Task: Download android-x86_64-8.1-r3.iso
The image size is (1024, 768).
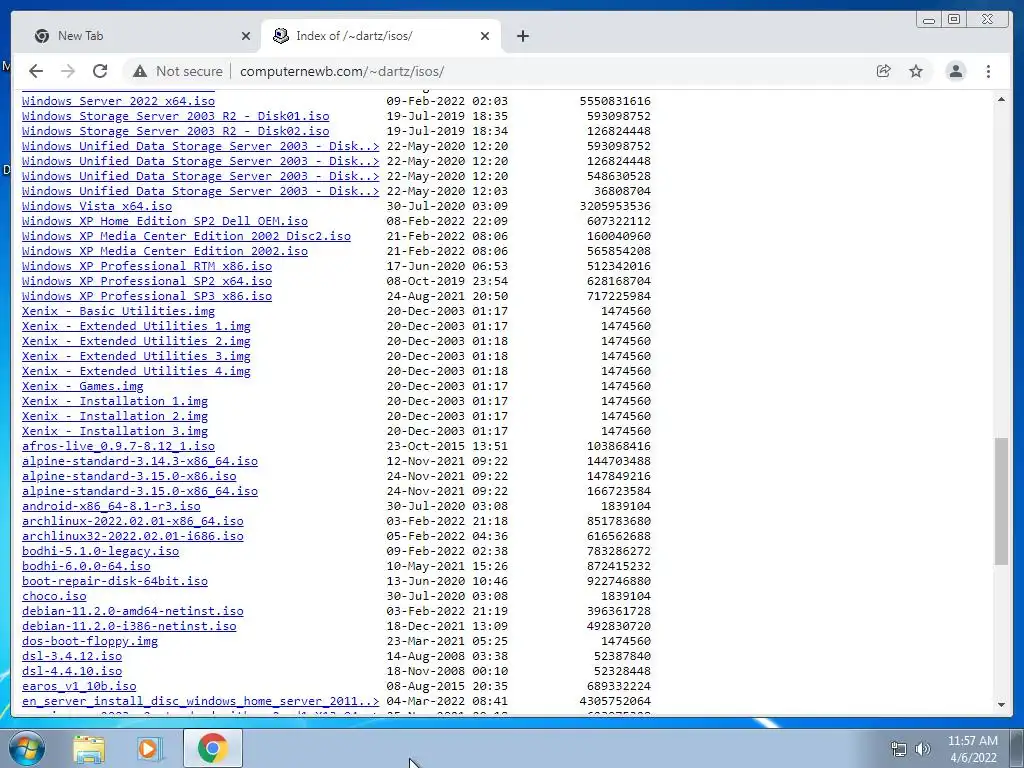Action: pos(111,507)
